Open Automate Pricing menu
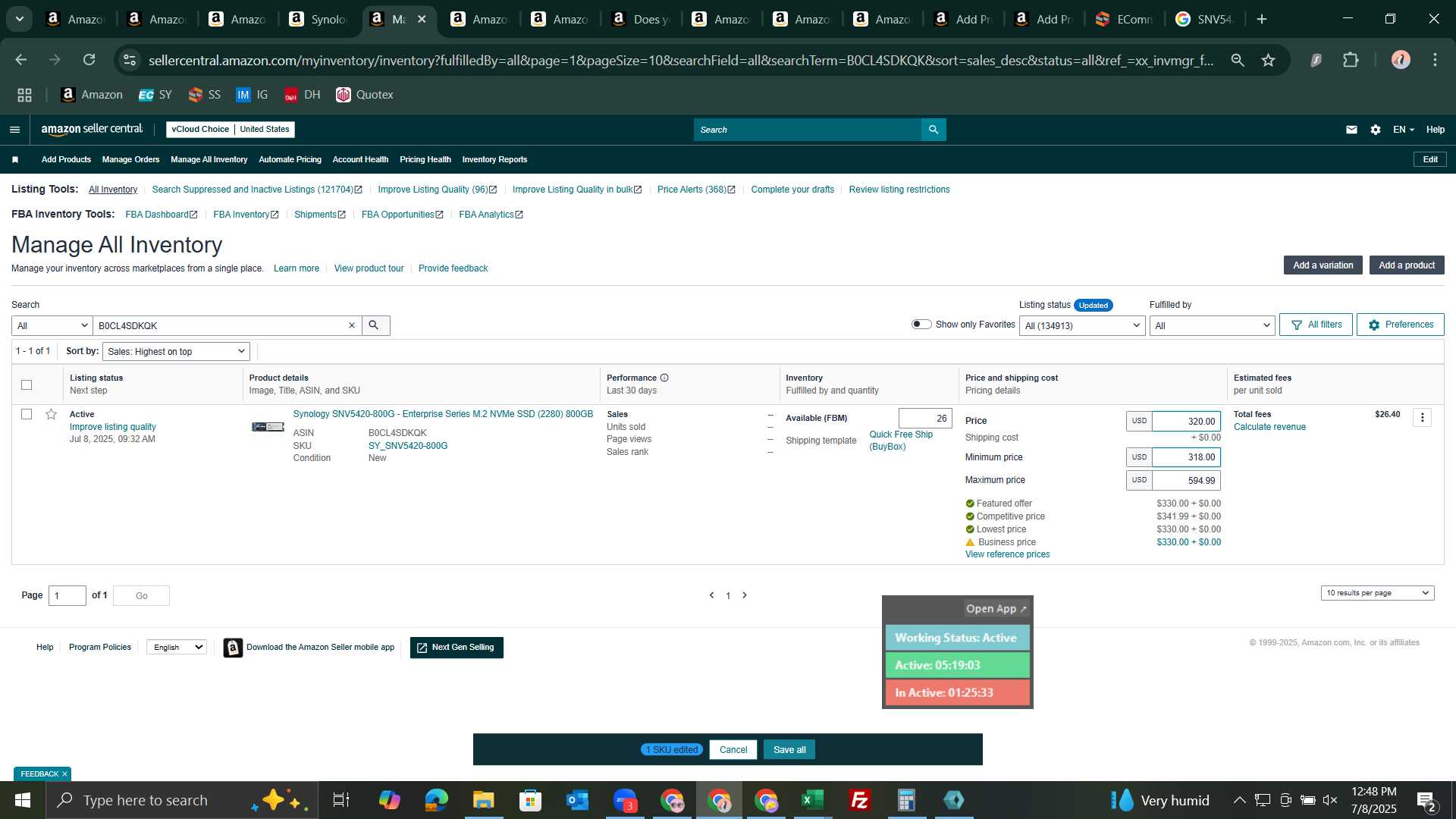 (x=290, y=159)
